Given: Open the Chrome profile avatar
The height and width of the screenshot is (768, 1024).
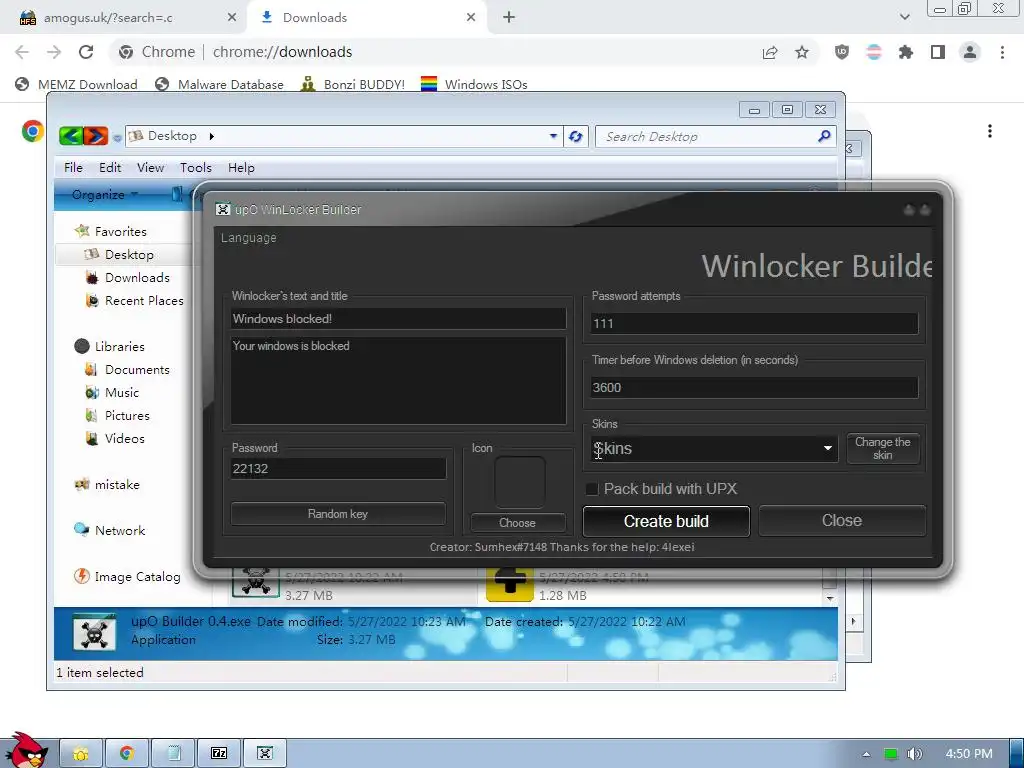Looking at the screenshot, I should pyautogui.click(x=970, y=52).
